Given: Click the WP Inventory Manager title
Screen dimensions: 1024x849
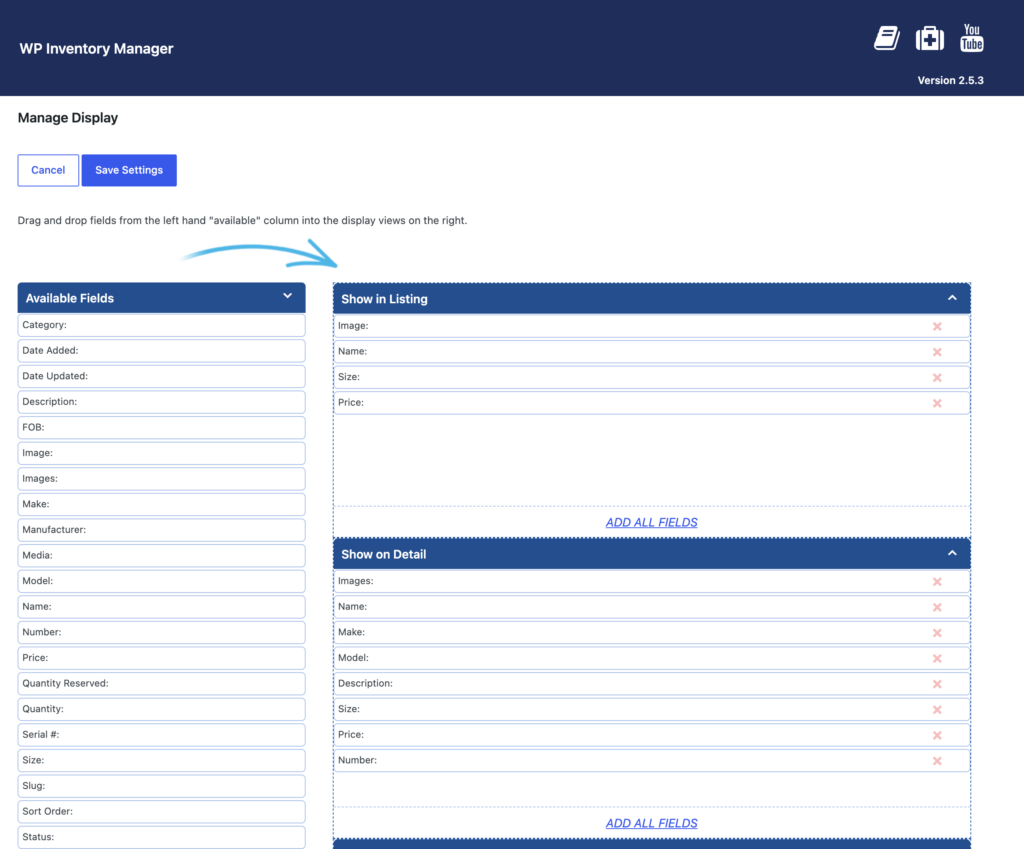Looking at the screenshot, I should (x=97, y=49).
